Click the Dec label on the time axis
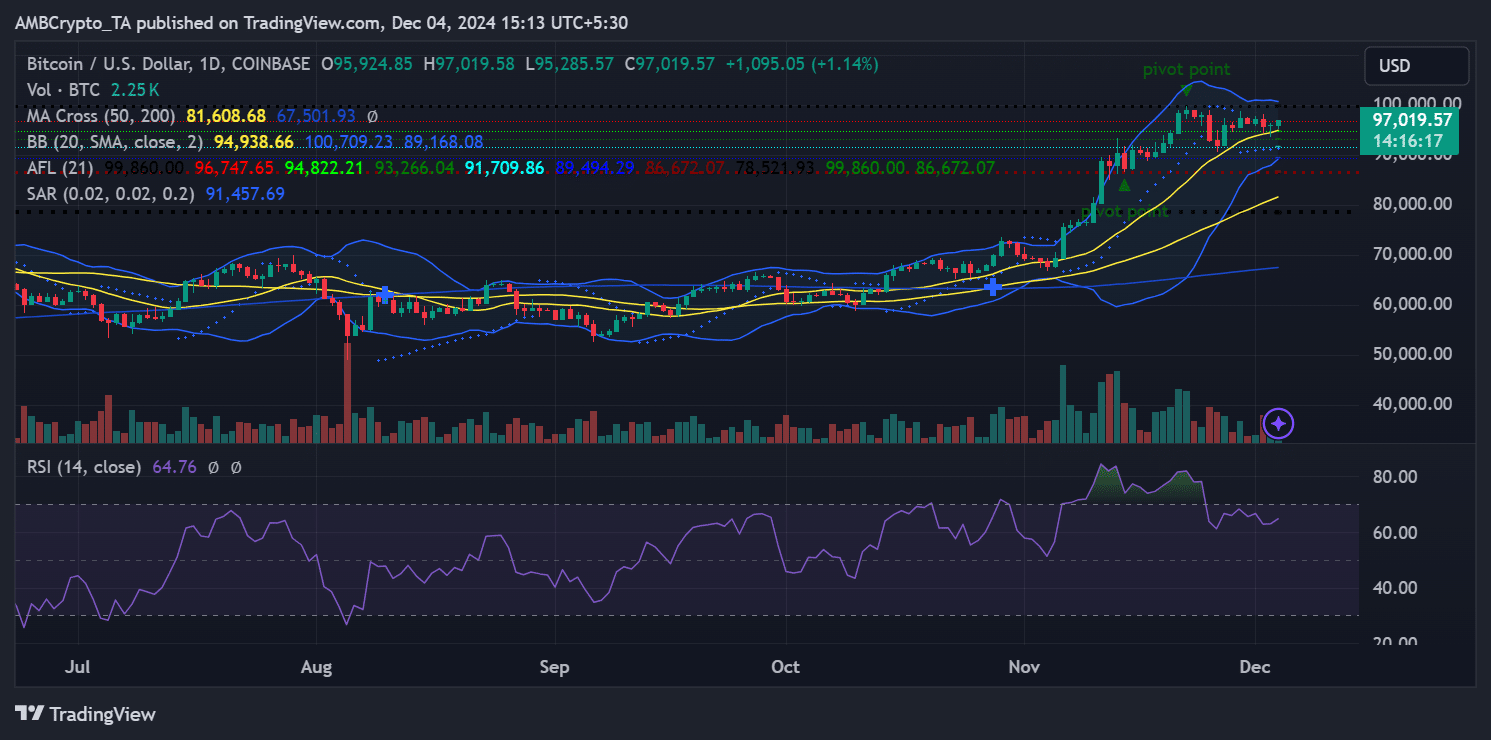 point(1256,666)
